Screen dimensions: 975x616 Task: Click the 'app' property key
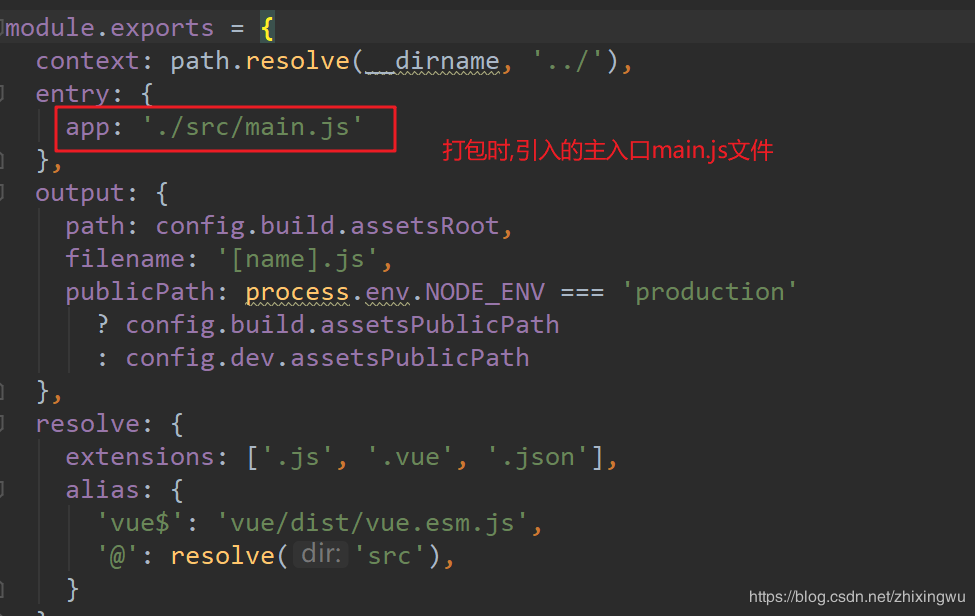tap(88, 127)
